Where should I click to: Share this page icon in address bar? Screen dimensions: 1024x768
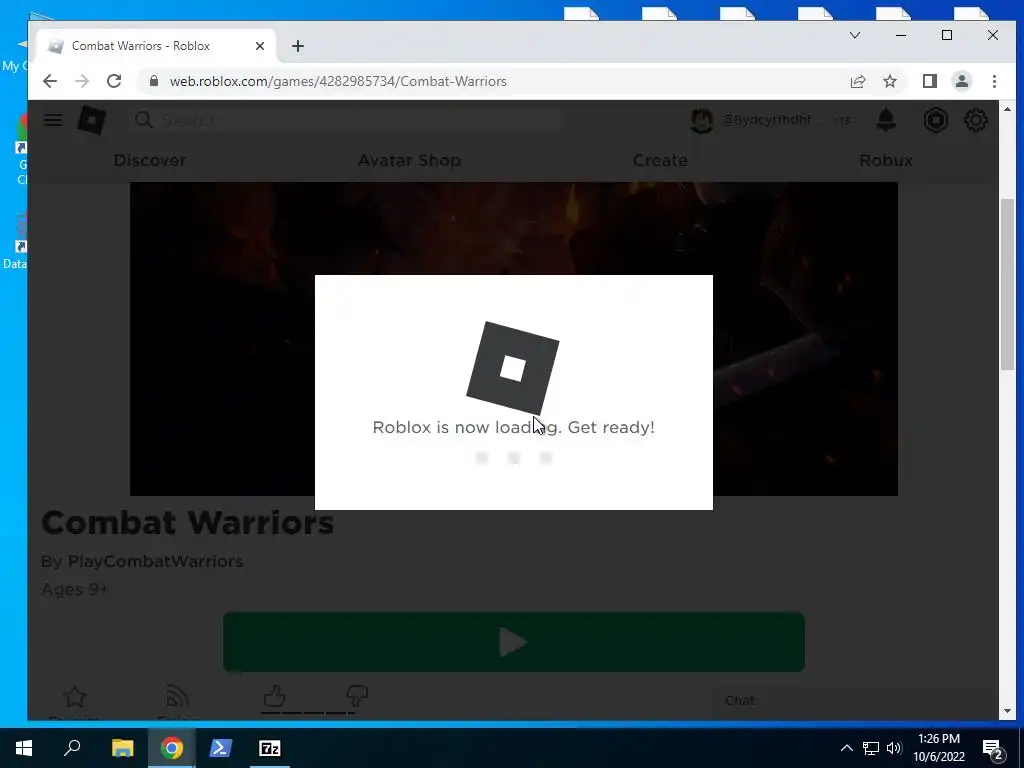coord(857,81)
